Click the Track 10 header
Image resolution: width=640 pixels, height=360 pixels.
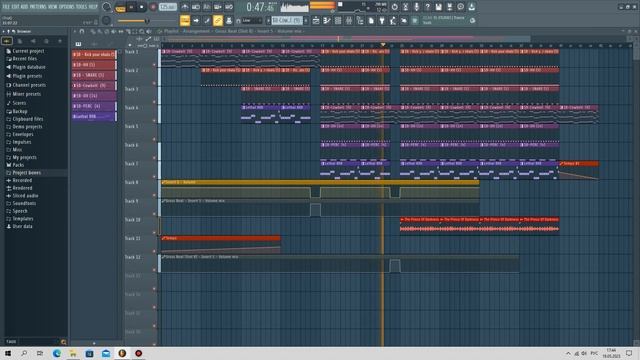coord(140,225)
